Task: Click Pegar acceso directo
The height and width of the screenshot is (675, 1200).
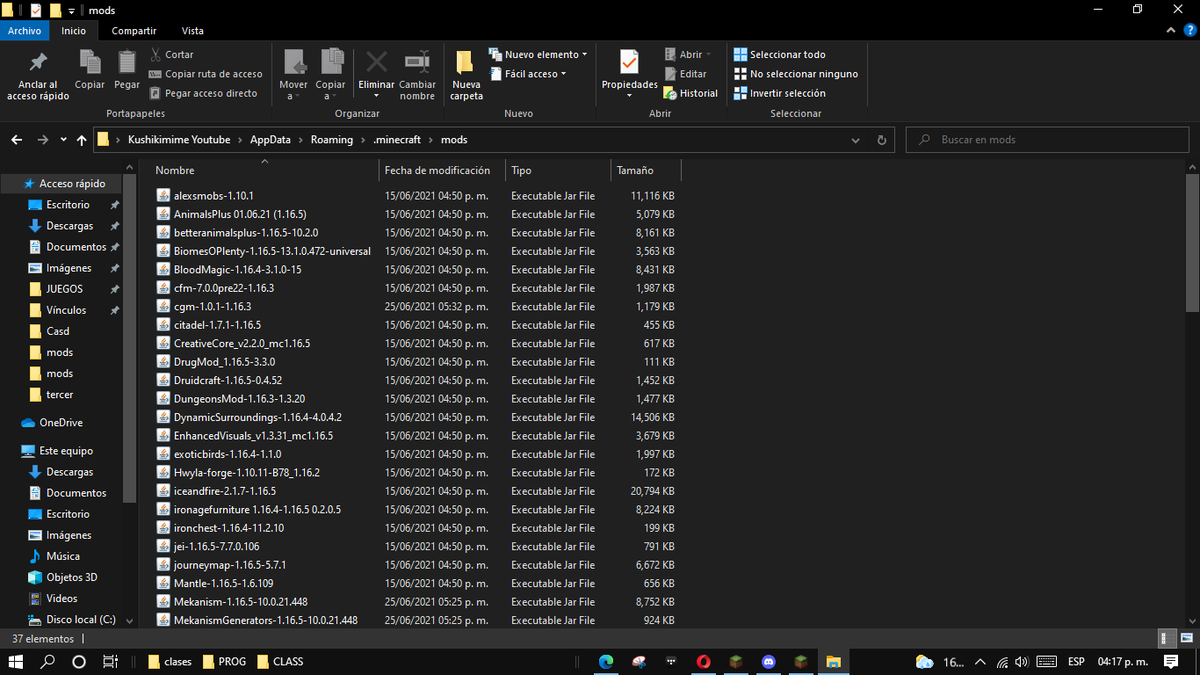Action: tap(203, 93)
